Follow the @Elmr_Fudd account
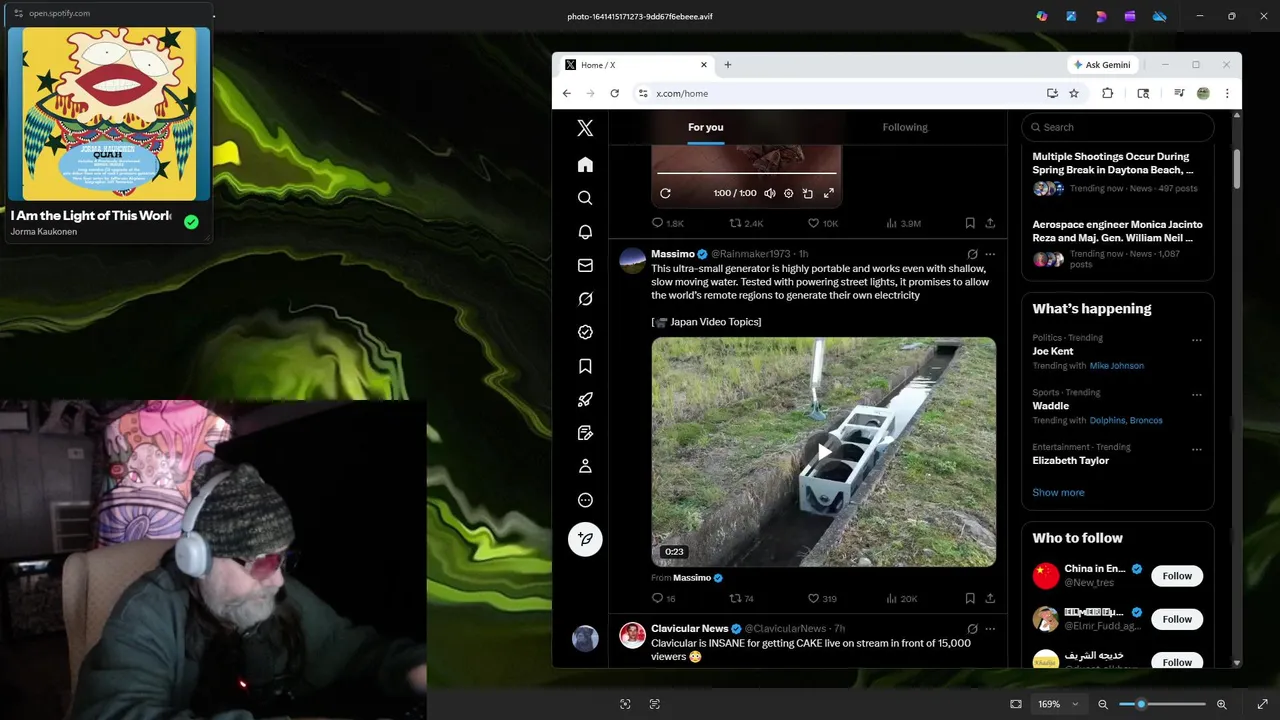 click(1177, 619)
